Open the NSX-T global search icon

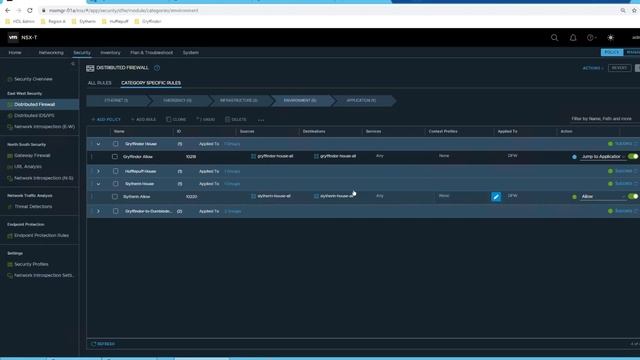pyautogui.click(x=554, y=38)
